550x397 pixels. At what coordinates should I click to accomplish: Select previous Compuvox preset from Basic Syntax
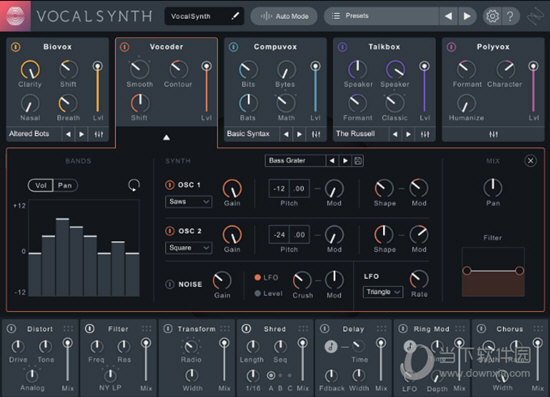286,134
